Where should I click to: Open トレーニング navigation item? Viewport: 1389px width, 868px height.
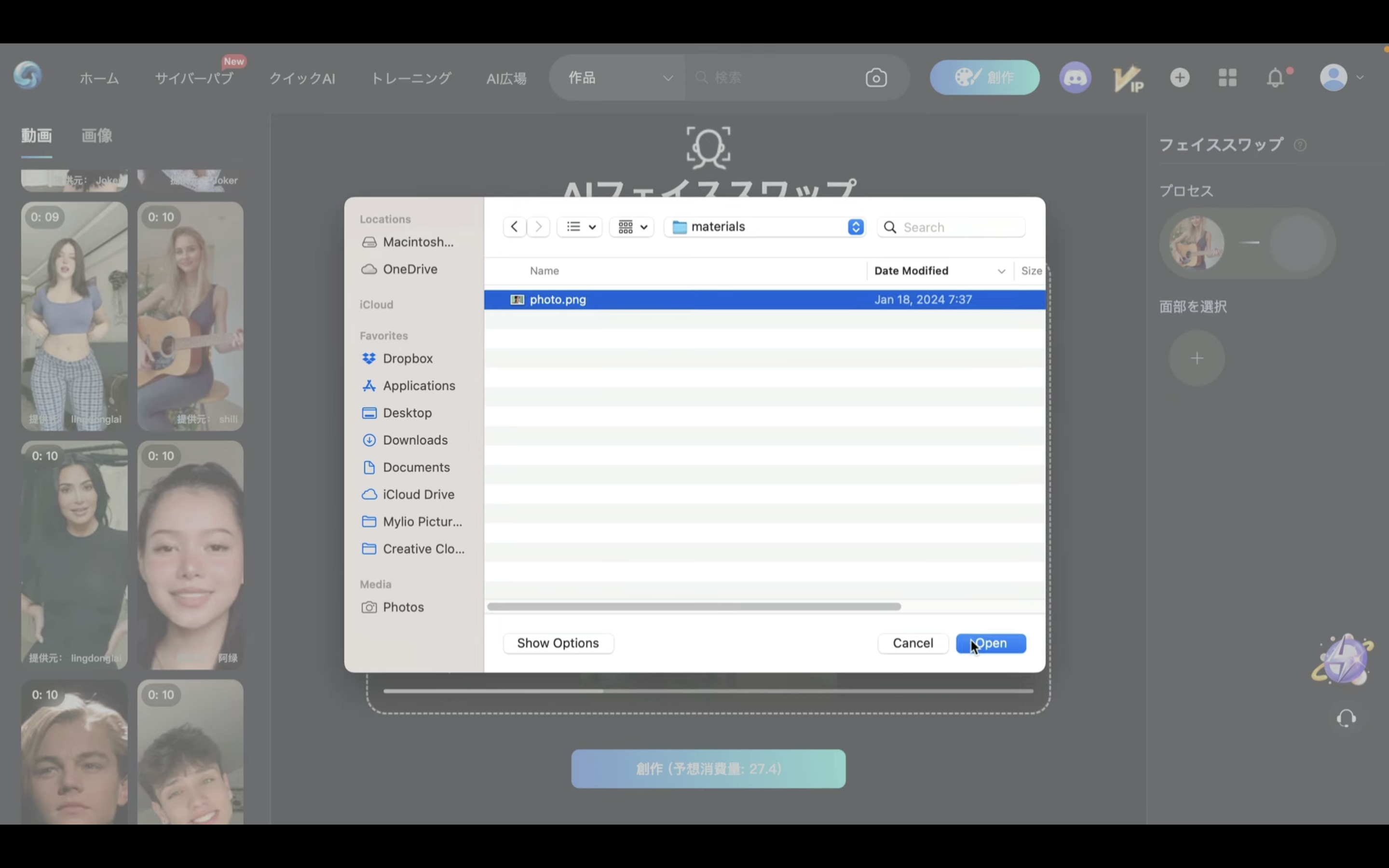[411, 78]
